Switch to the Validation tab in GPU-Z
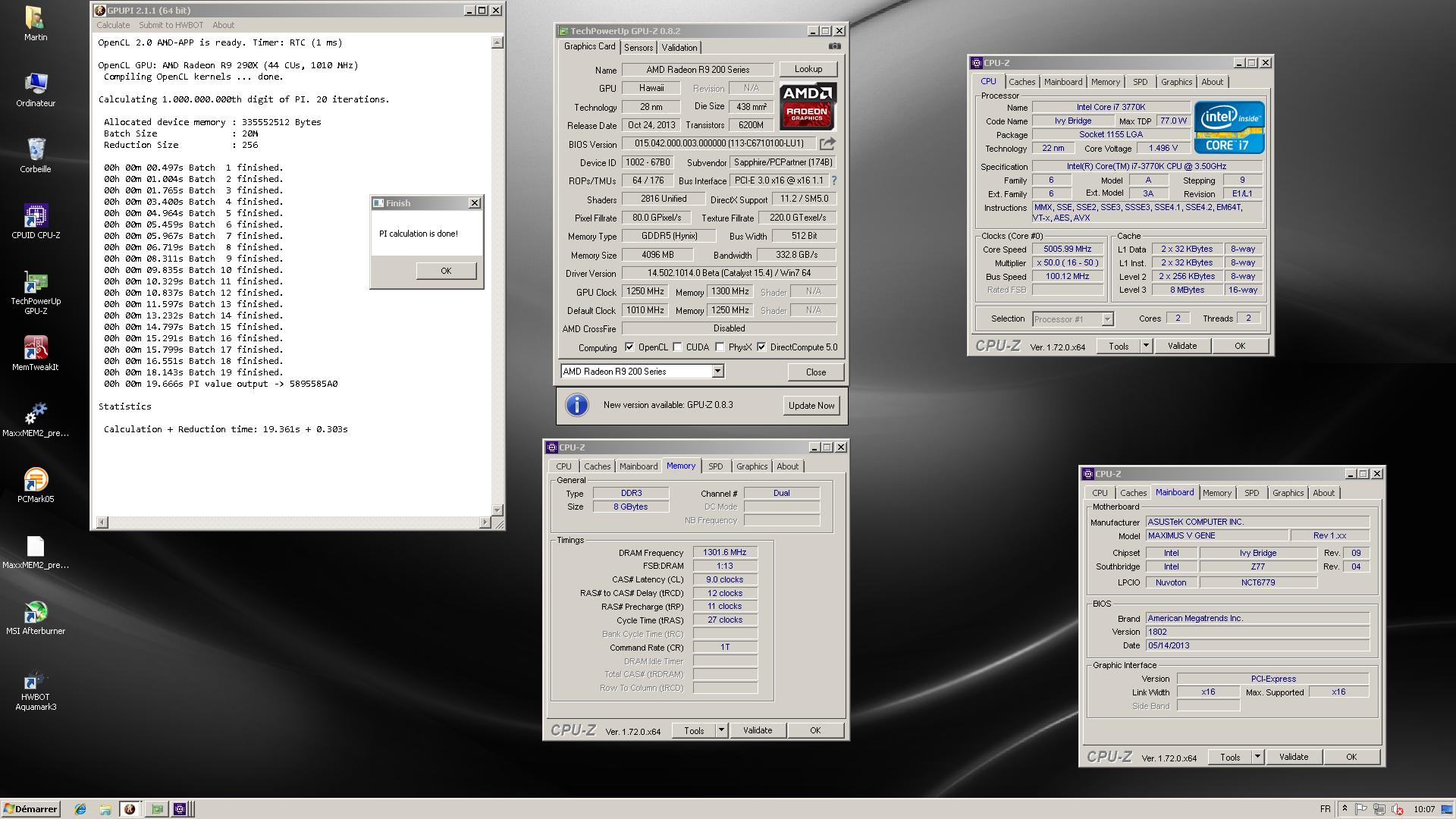1456x819 pixels. 679,48
